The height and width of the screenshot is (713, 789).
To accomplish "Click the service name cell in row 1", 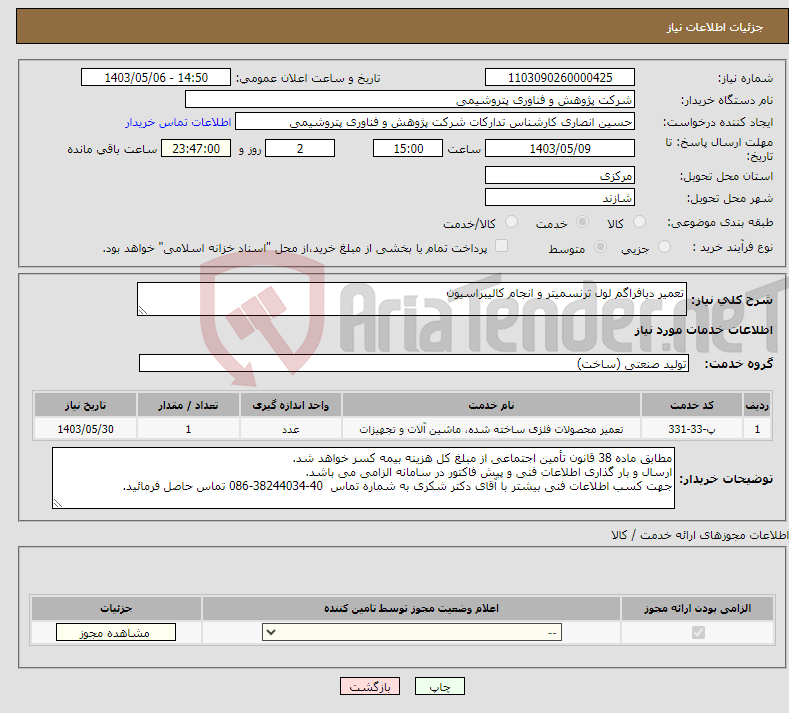I will [491, 429].
